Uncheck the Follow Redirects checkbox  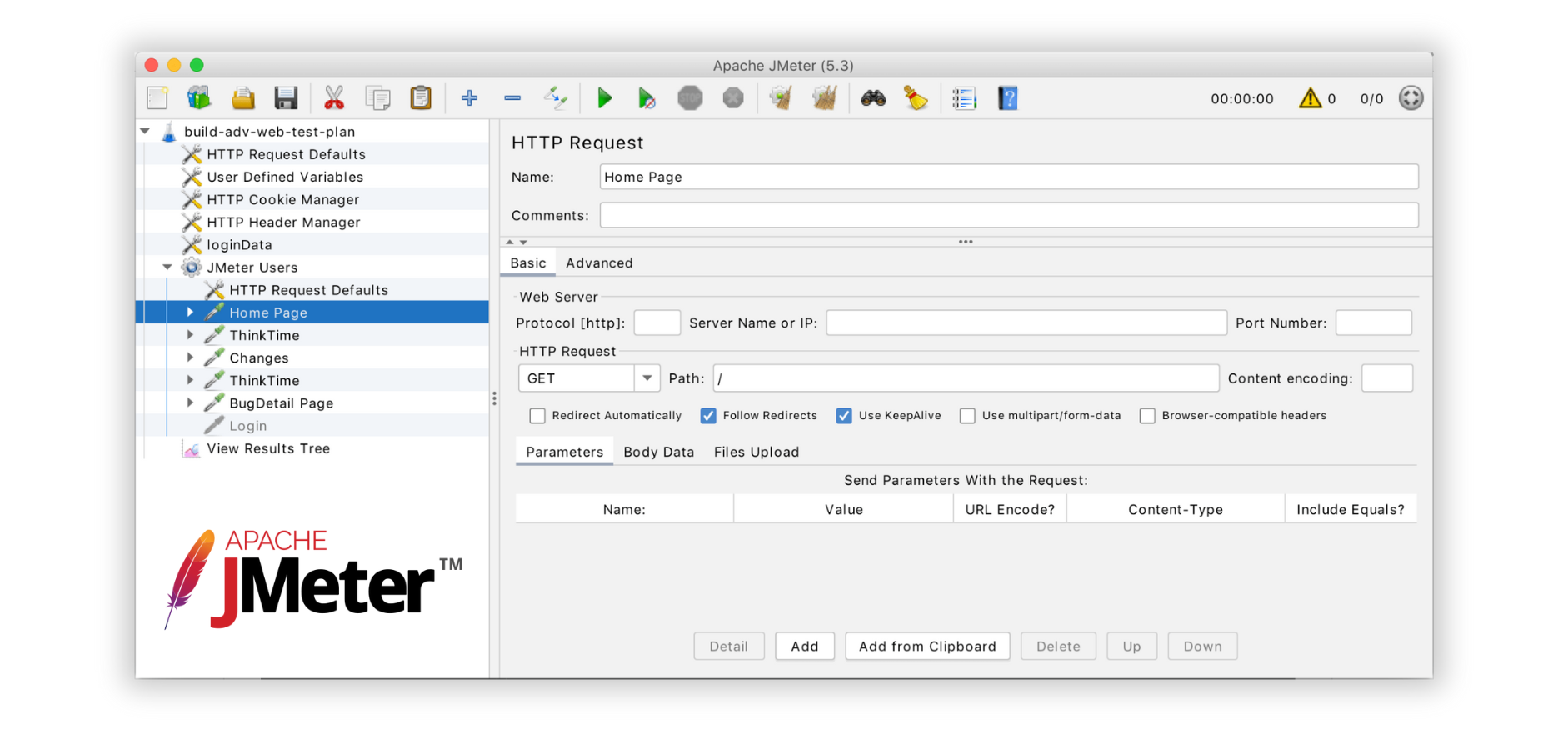(x=708, y=416)
